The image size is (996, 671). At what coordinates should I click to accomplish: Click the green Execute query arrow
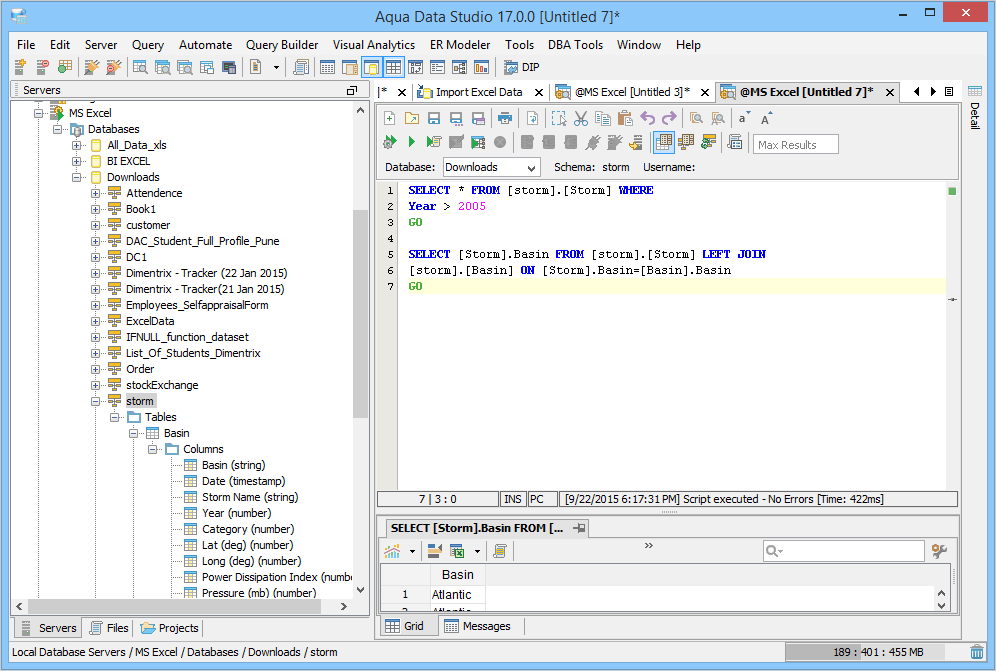click(x=411, y=143)
